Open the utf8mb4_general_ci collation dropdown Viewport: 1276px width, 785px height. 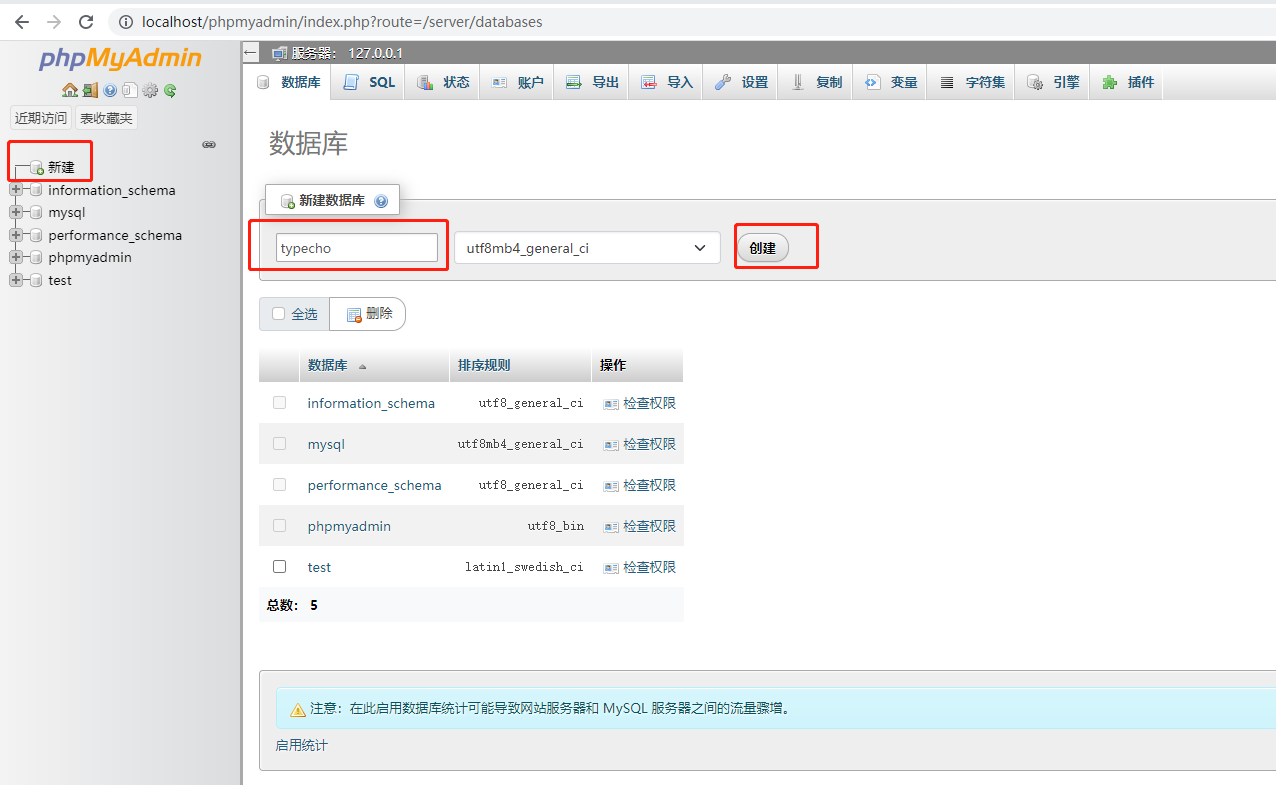point(587,248)
